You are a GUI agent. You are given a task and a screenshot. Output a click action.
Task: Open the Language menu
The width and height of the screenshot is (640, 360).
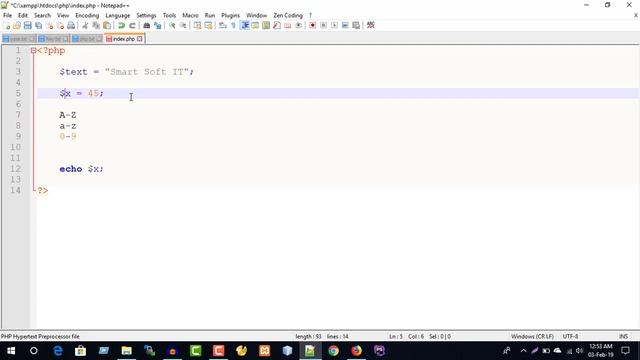(x=118, y=16)
